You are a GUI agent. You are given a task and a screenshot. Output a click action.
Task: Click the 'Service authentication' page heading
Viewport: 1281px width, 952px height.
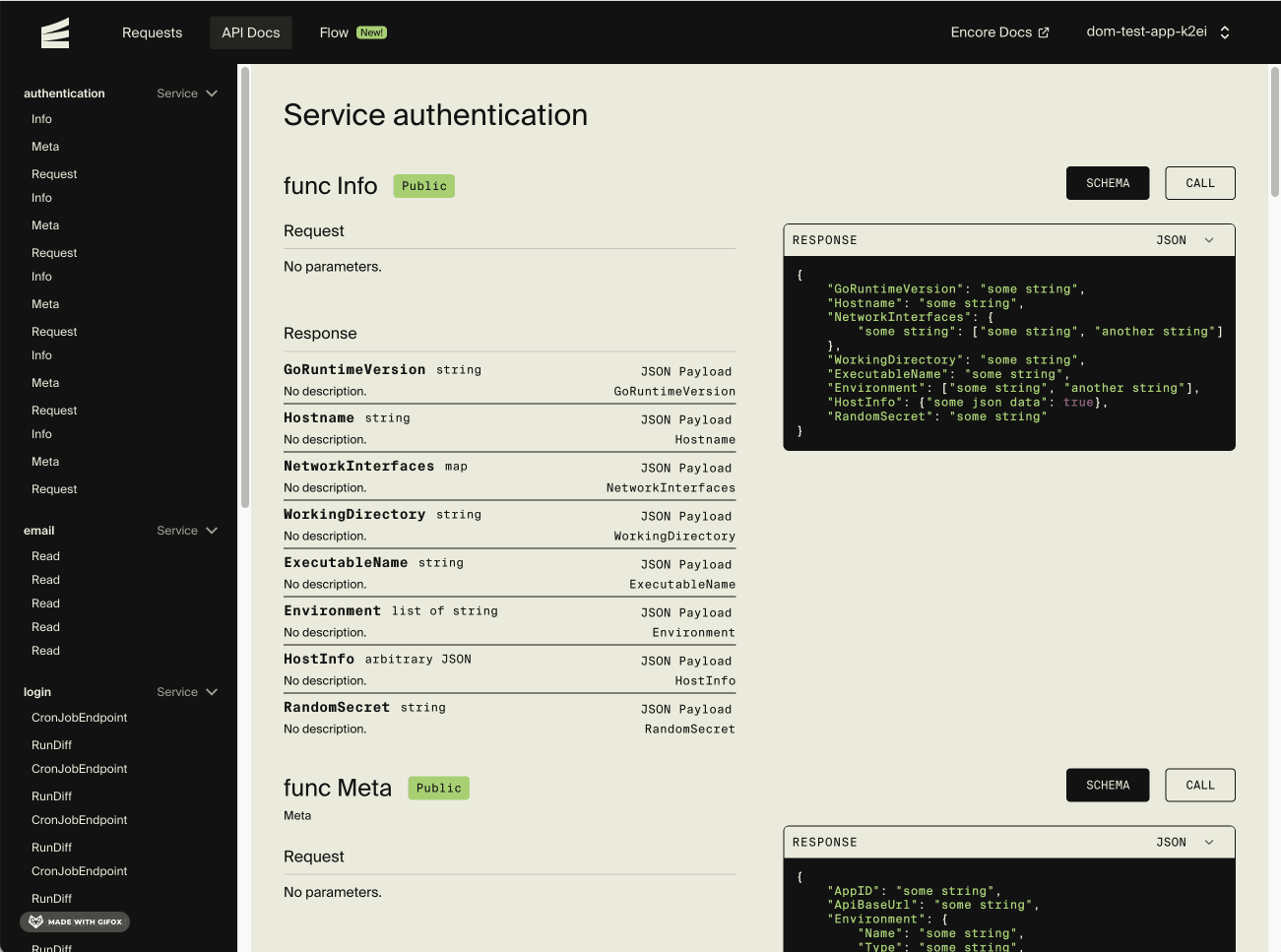435,115
